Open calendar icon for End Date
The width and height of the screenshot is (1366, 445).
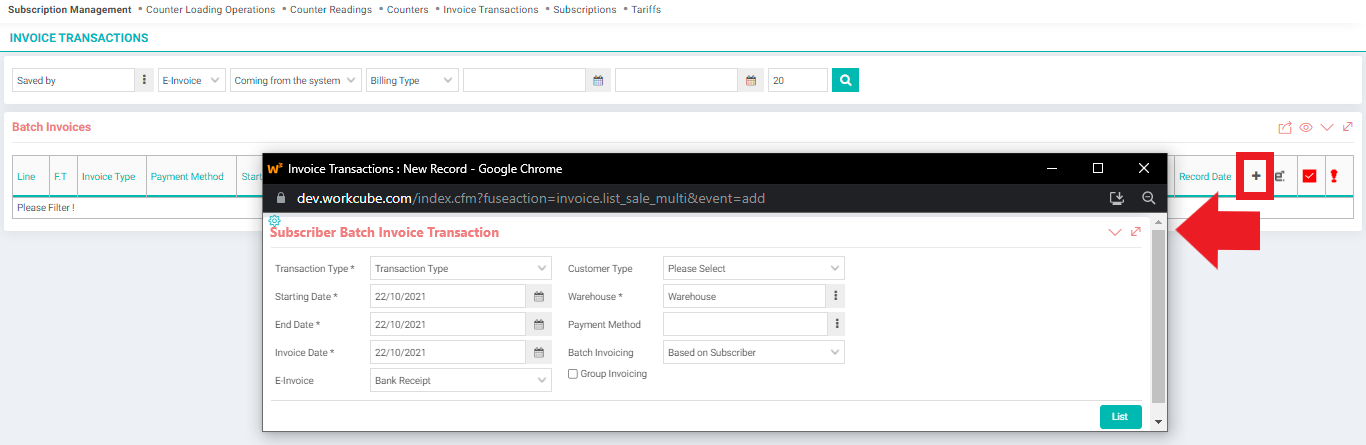538,324
